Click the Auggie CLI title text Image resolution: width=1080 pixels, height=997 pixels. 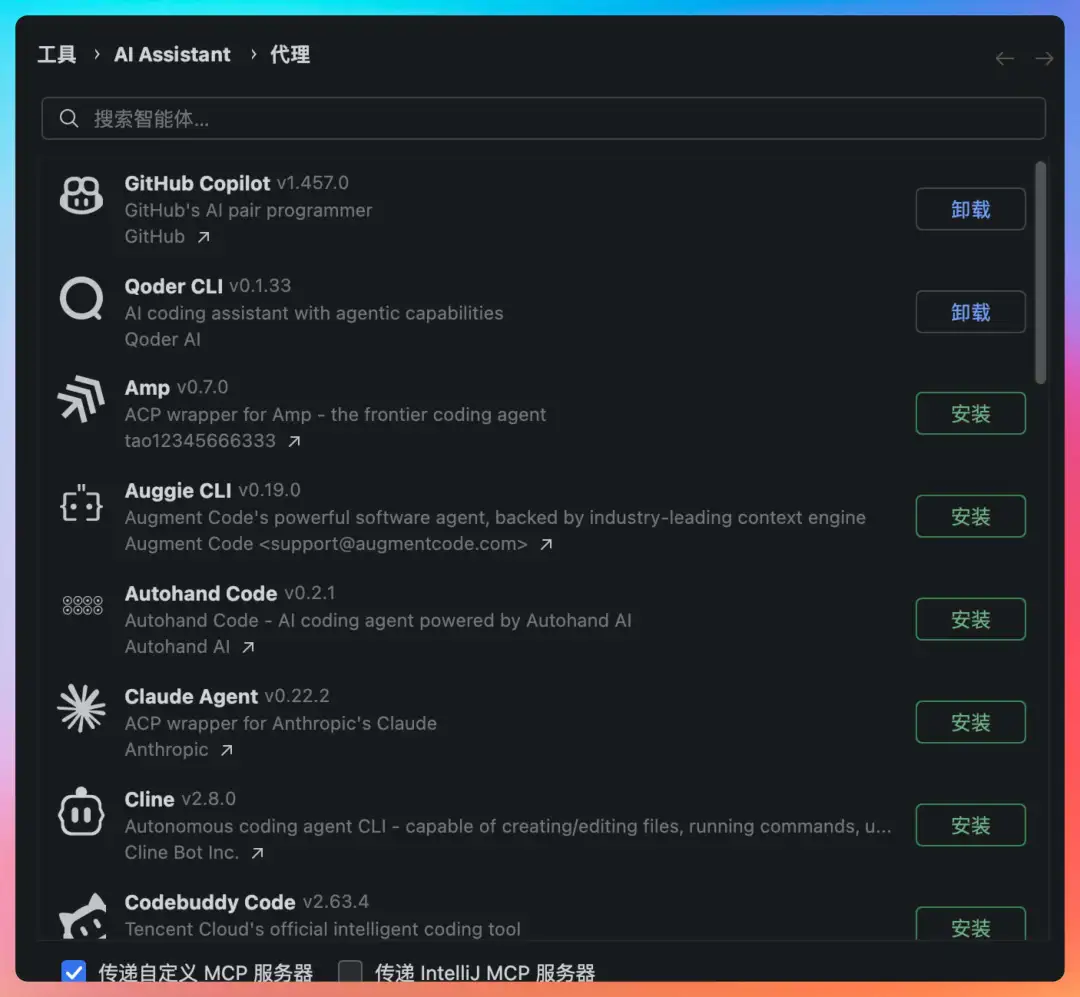(178, 491)
